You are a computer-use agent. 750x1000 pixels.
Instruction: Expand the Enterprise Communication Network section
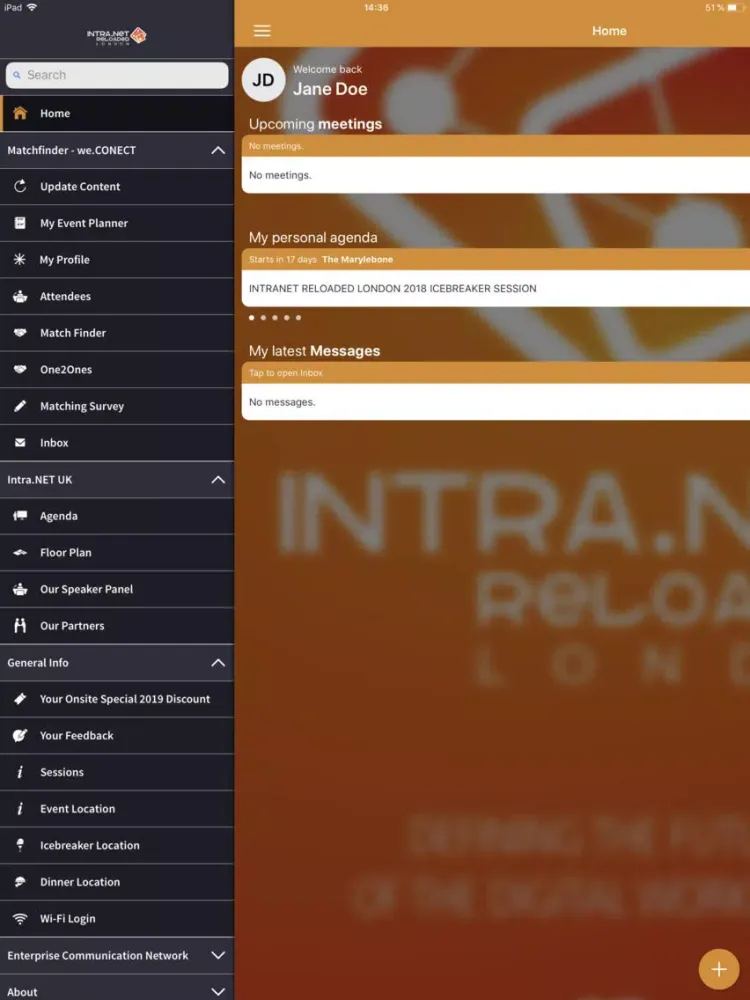coord(217,955)
